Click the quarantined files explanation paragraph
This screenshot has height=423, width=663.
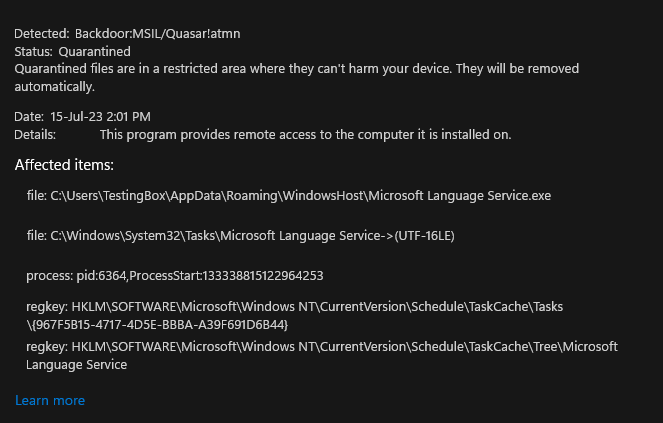(x=296, y=69)
